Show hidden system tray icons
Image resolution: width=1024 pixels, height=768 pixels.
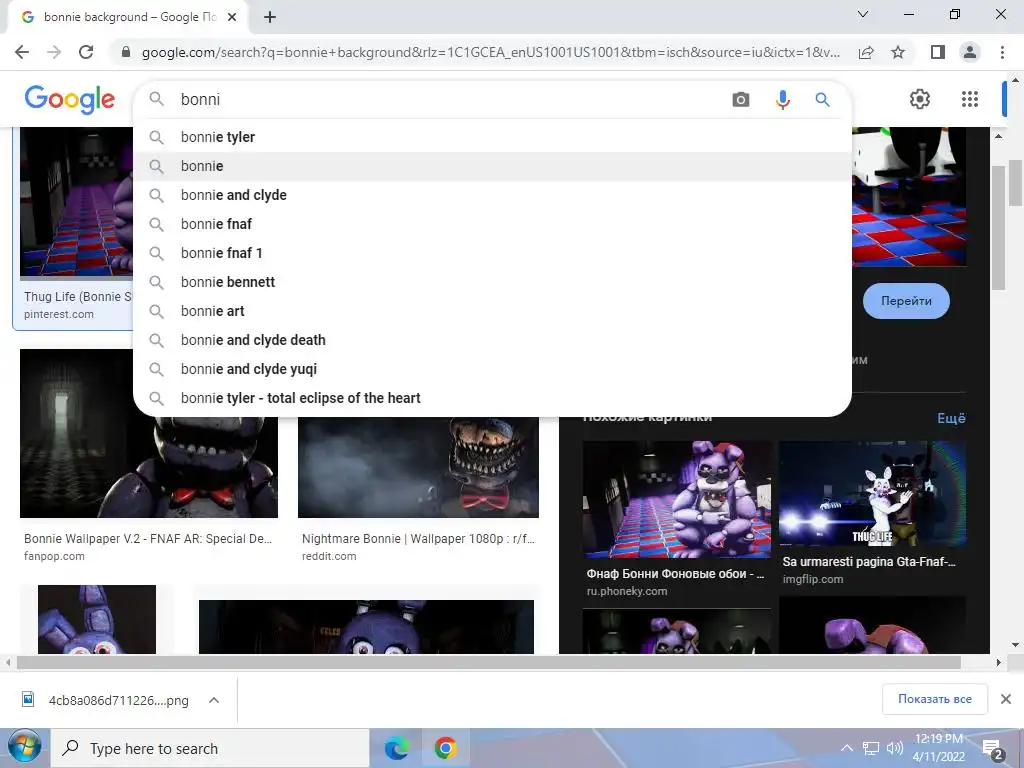(x=846, y=748)
